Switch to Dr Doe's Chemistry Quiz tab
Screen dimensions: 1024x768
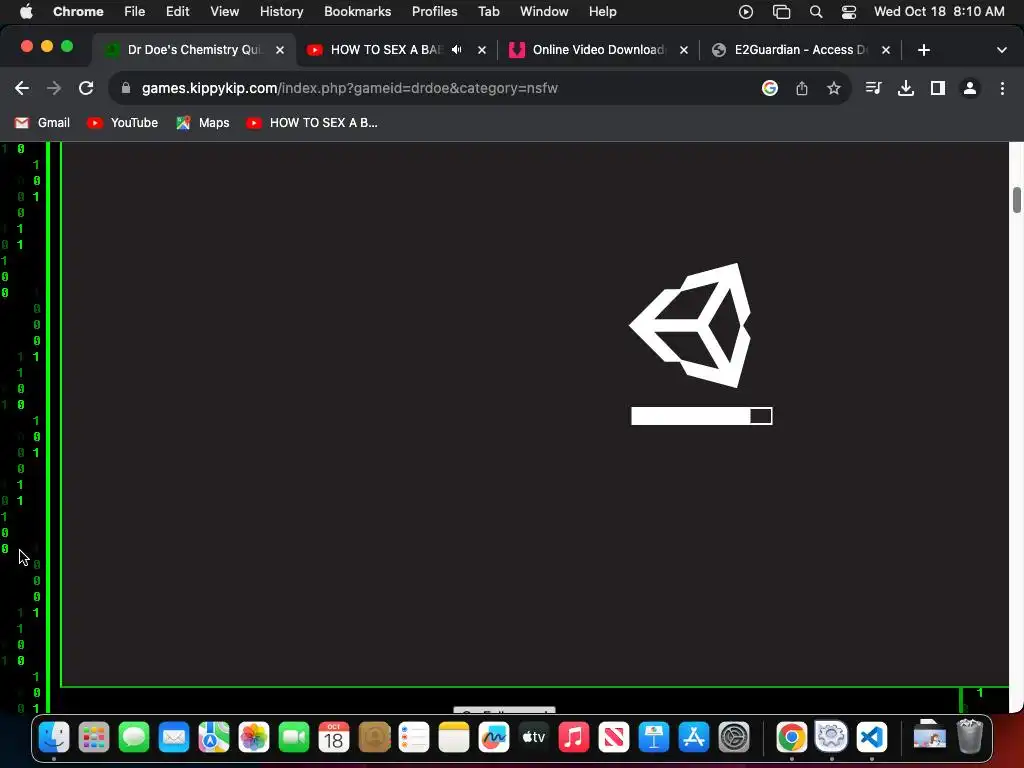tap(194, 50)
